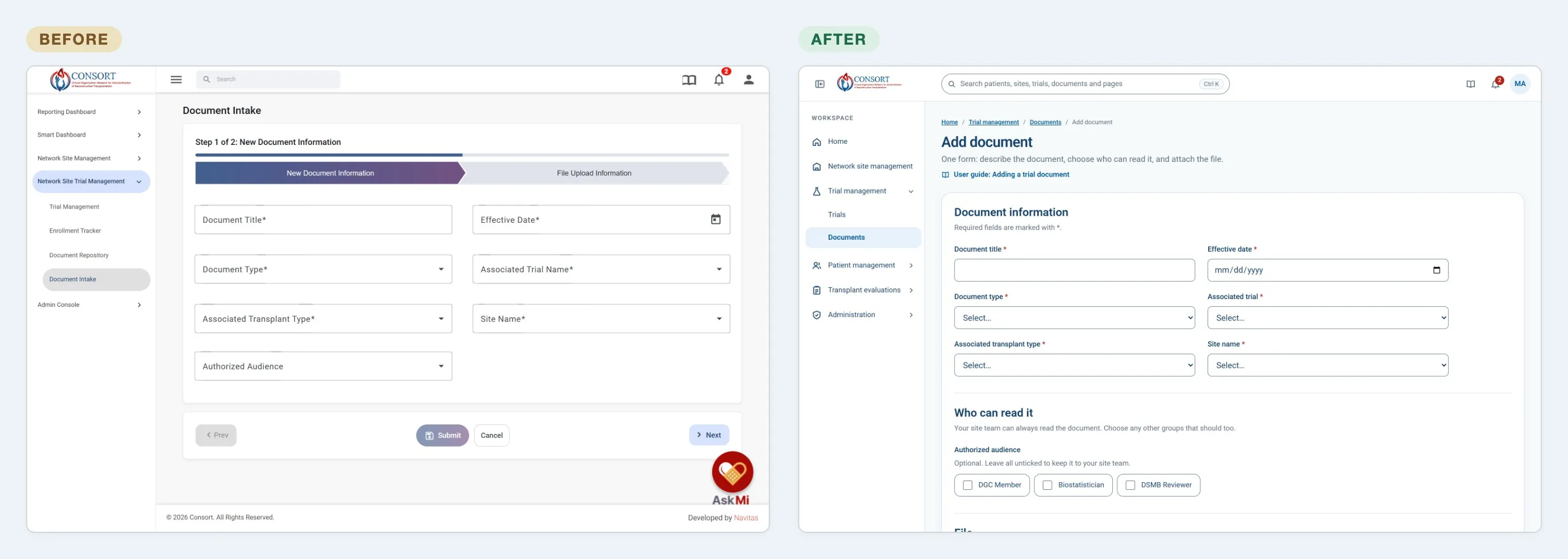This screenshot has height=559, width=1568.
Task: Open calendar picker in Effective Date* field
Action: 716,219
